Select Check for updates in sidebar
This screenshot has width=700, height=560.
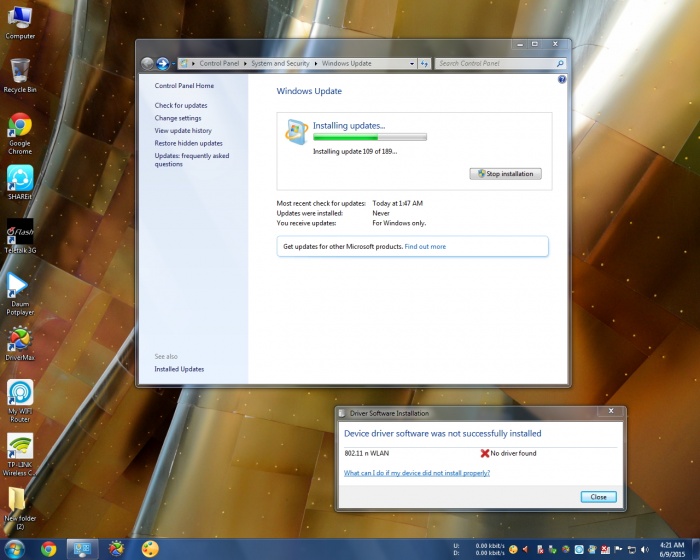(x=181, y=105)
